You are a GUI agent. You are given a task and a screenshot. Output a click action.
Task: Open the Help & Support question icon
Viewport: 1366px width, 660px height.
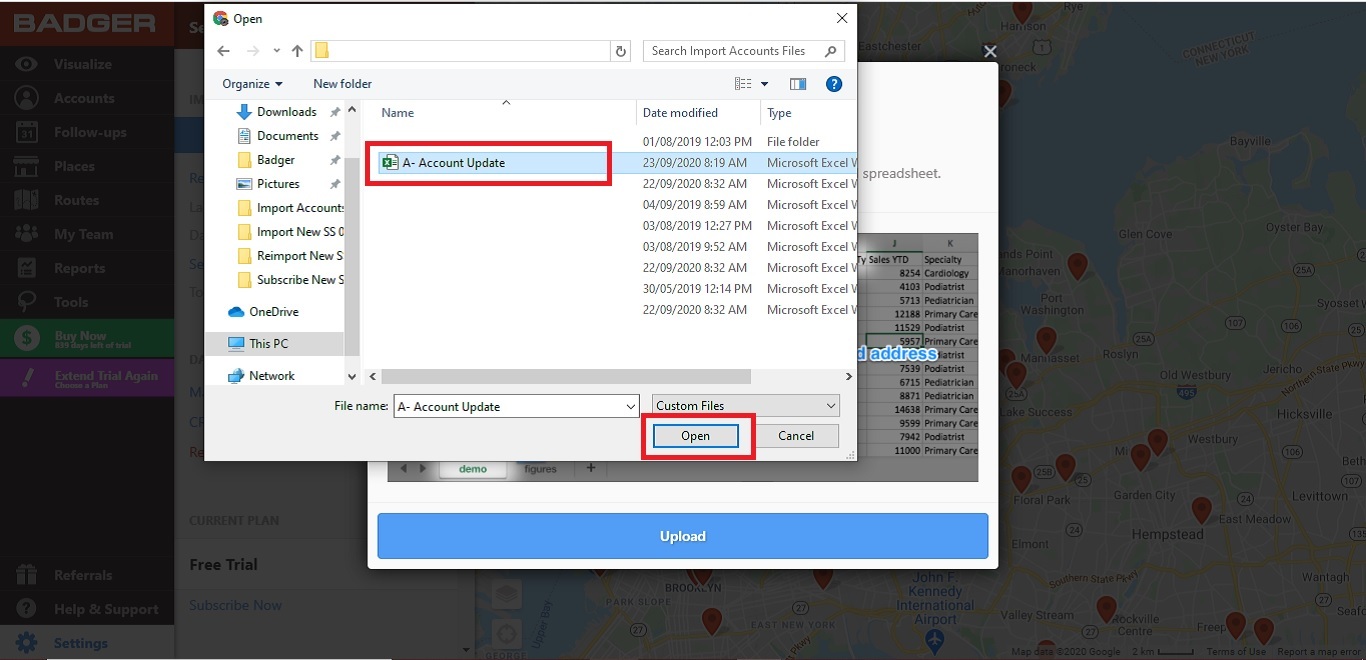click(x=27, y=609)
